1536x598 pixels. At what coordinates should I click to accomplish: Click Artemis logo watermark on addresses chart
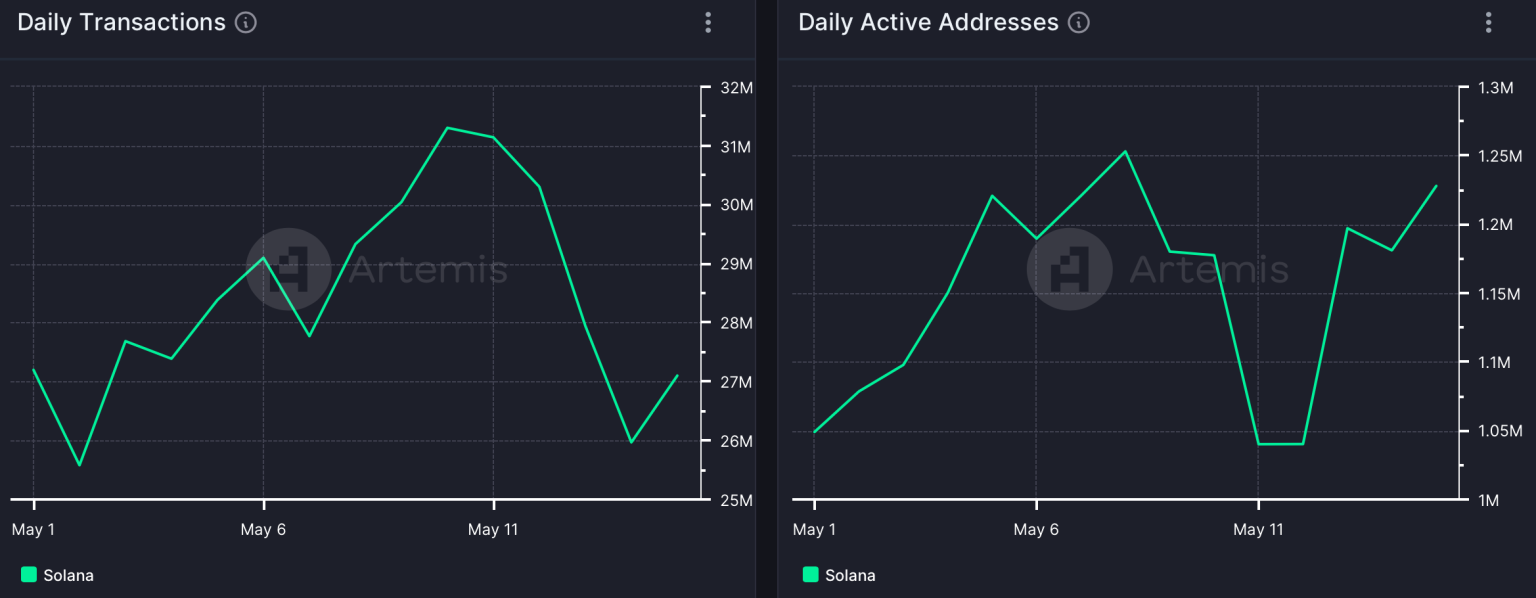pos(1070,269)
